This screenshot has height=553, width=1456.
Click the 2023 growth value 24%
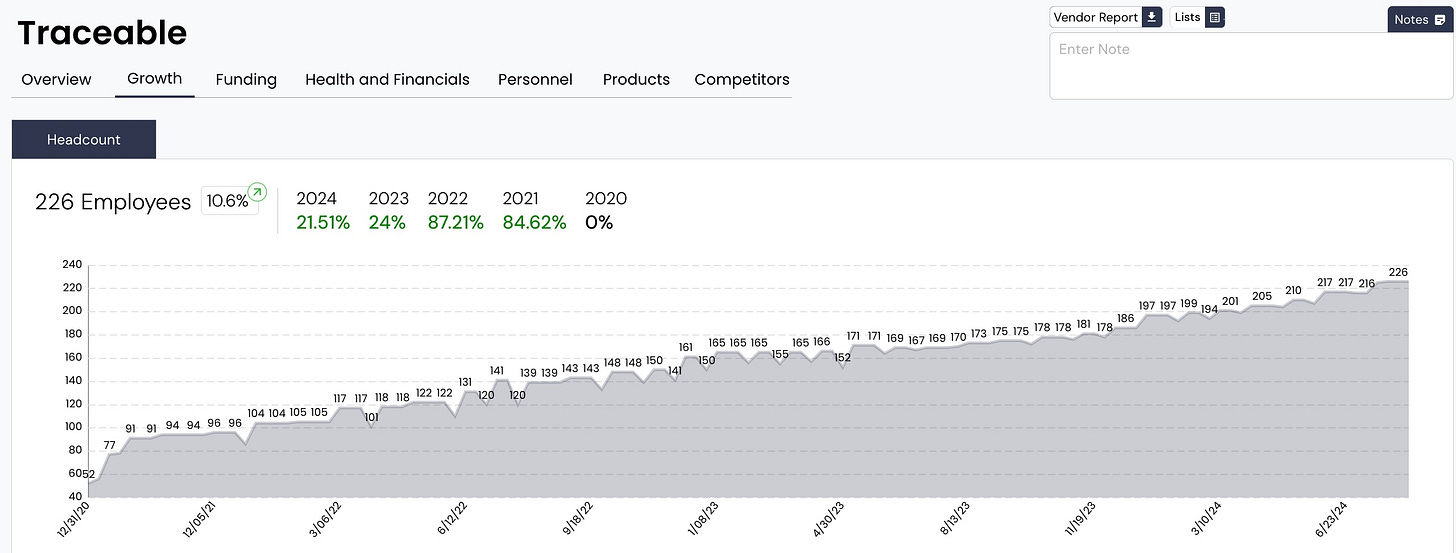(x=387, y=223)
